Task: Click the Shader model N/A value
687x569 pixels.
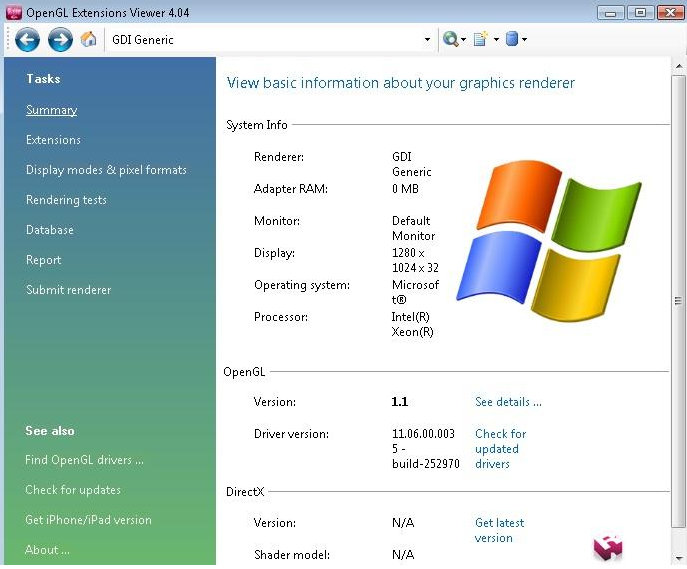Action: pos(403,555)
